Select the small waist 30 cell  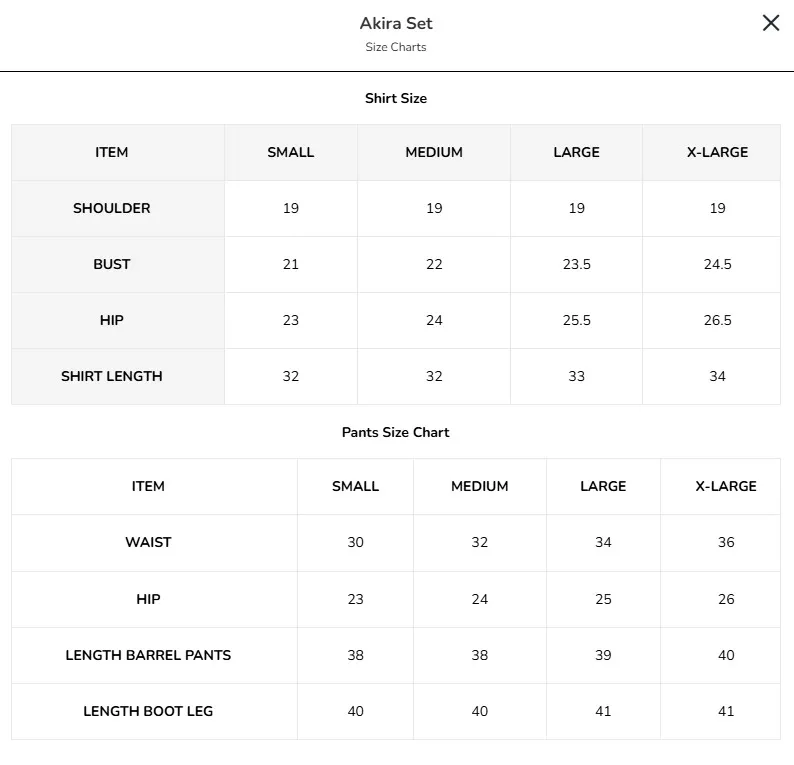click(x=355, y=543)
